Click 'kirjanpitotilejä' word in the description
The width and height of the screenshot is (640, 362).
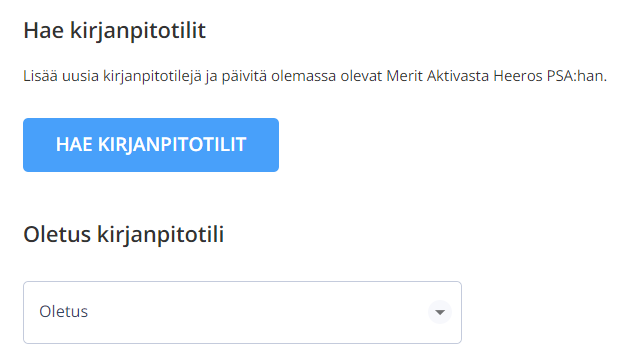(152, 76)
